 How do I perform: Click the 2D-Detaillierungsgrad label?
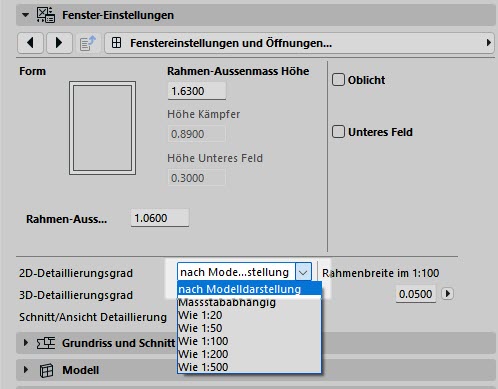(x=76, y=273)
